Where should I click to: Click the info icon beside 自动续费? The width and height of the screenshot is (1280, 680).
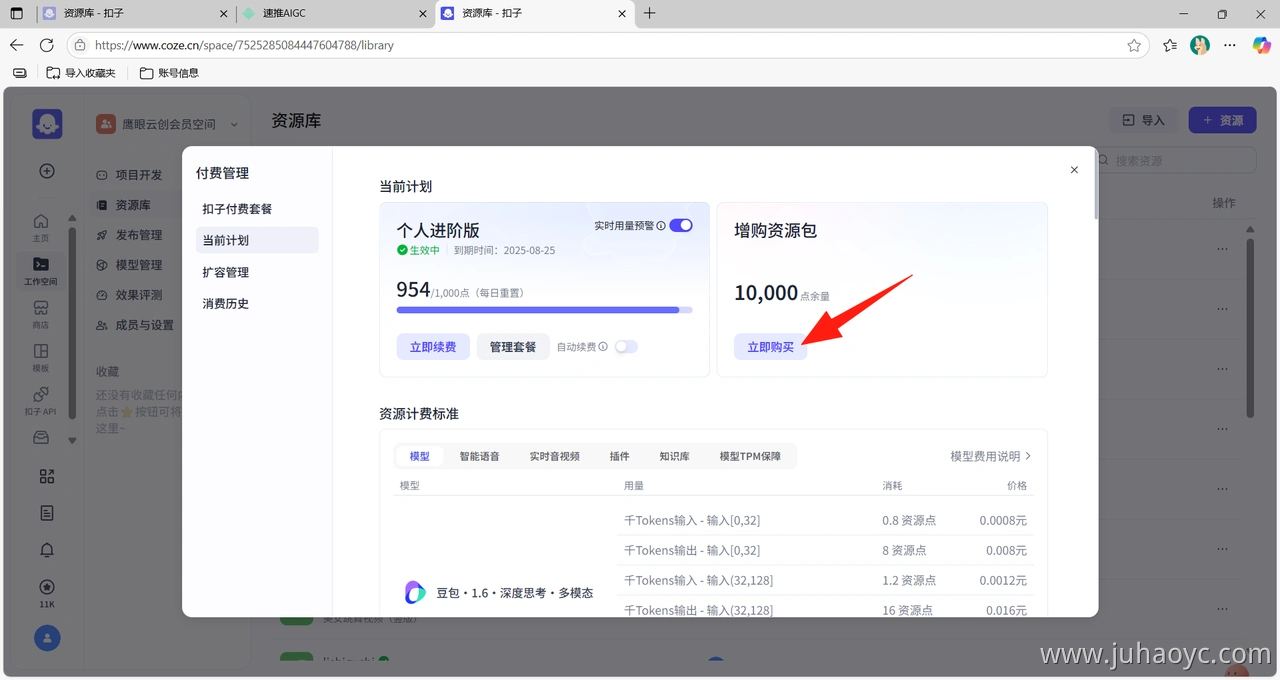(603, 347)
